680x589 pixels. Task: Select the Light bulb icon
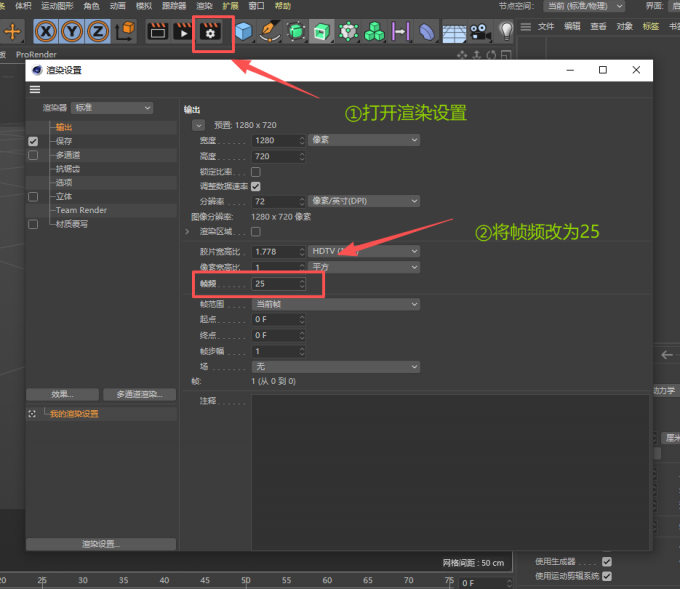pyautogui.click(x=506, y=31)
